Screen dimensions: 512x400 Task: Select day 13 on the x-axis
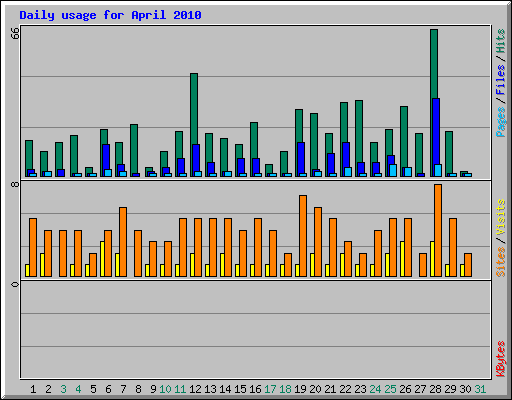(x=210, y=389)
